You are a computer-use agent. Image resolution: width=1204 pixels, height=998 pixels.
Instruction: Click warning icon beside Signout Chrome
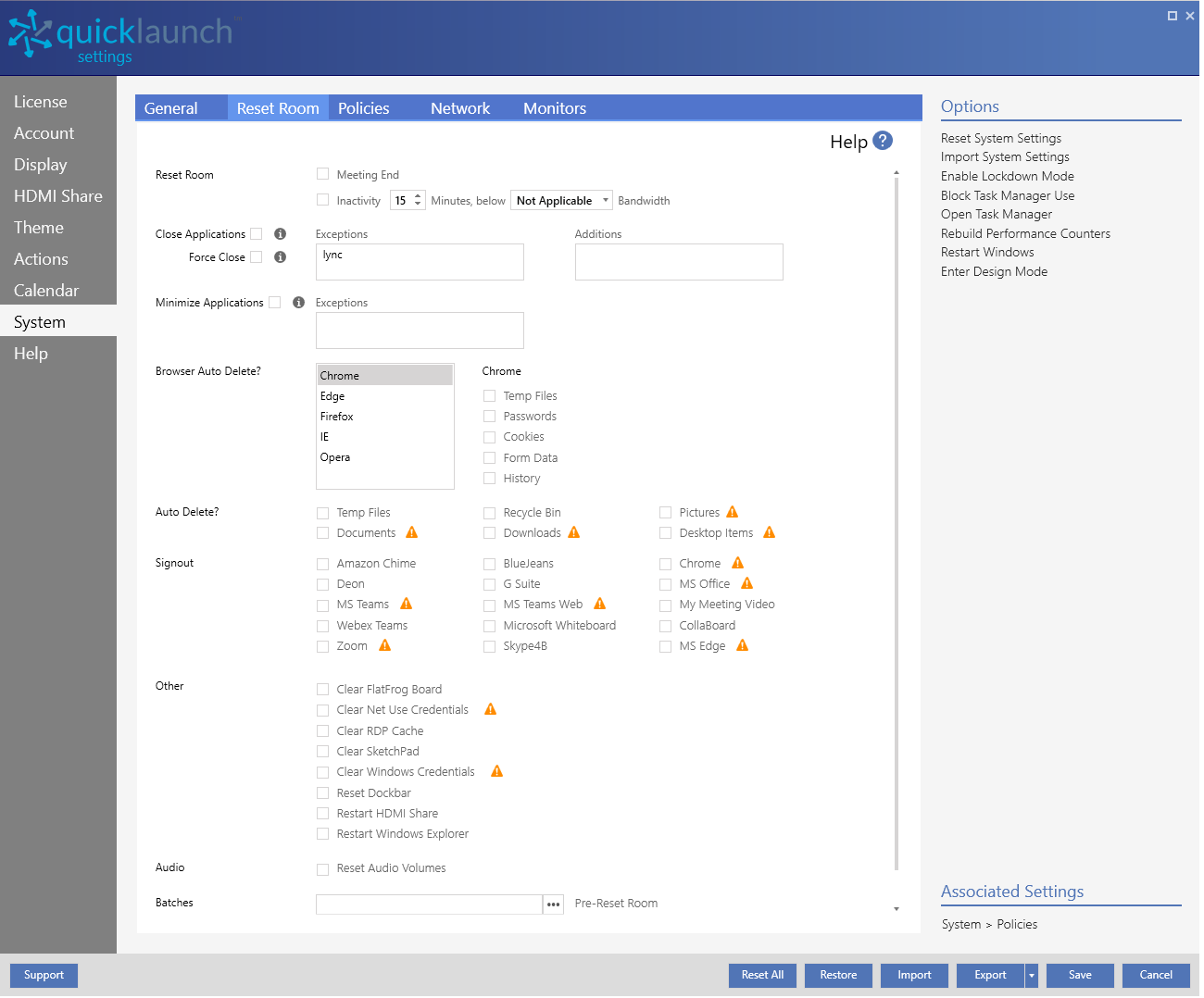coord(738,563)
